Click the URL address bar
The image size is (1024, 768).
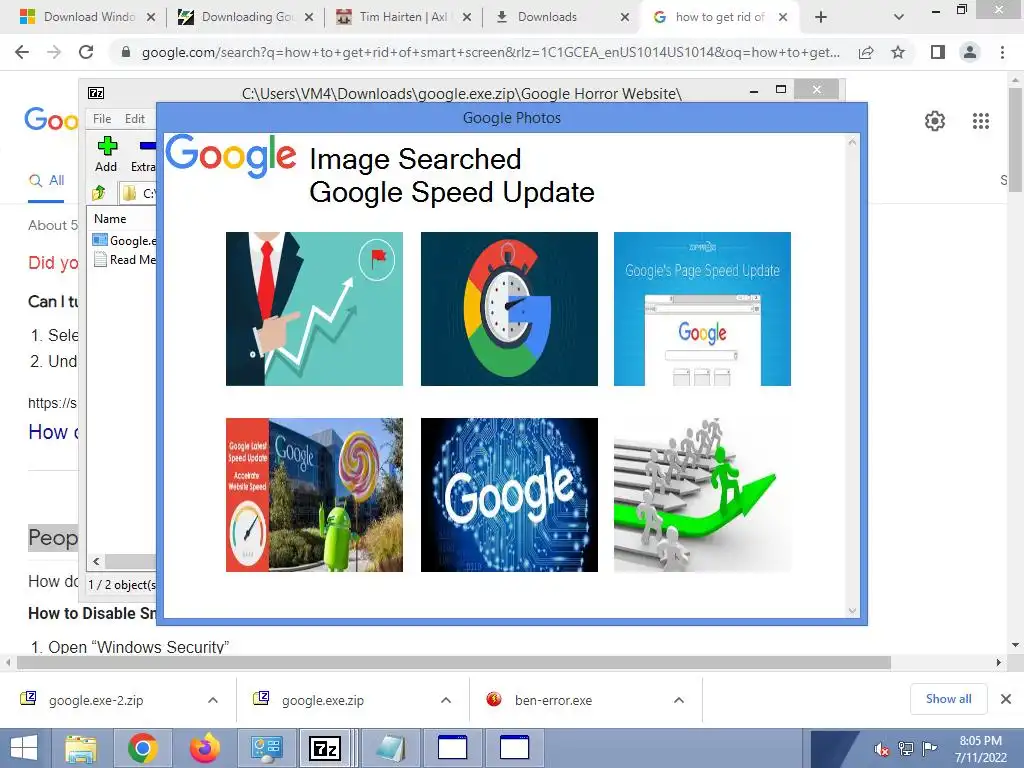490,52
